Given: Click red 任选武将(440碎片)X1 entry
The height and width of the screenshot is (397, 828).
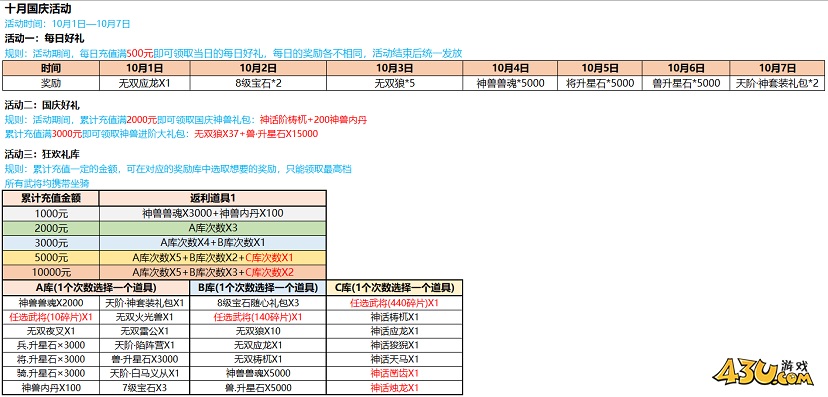Looking at the screenshot, I should (x=394, y=303).
